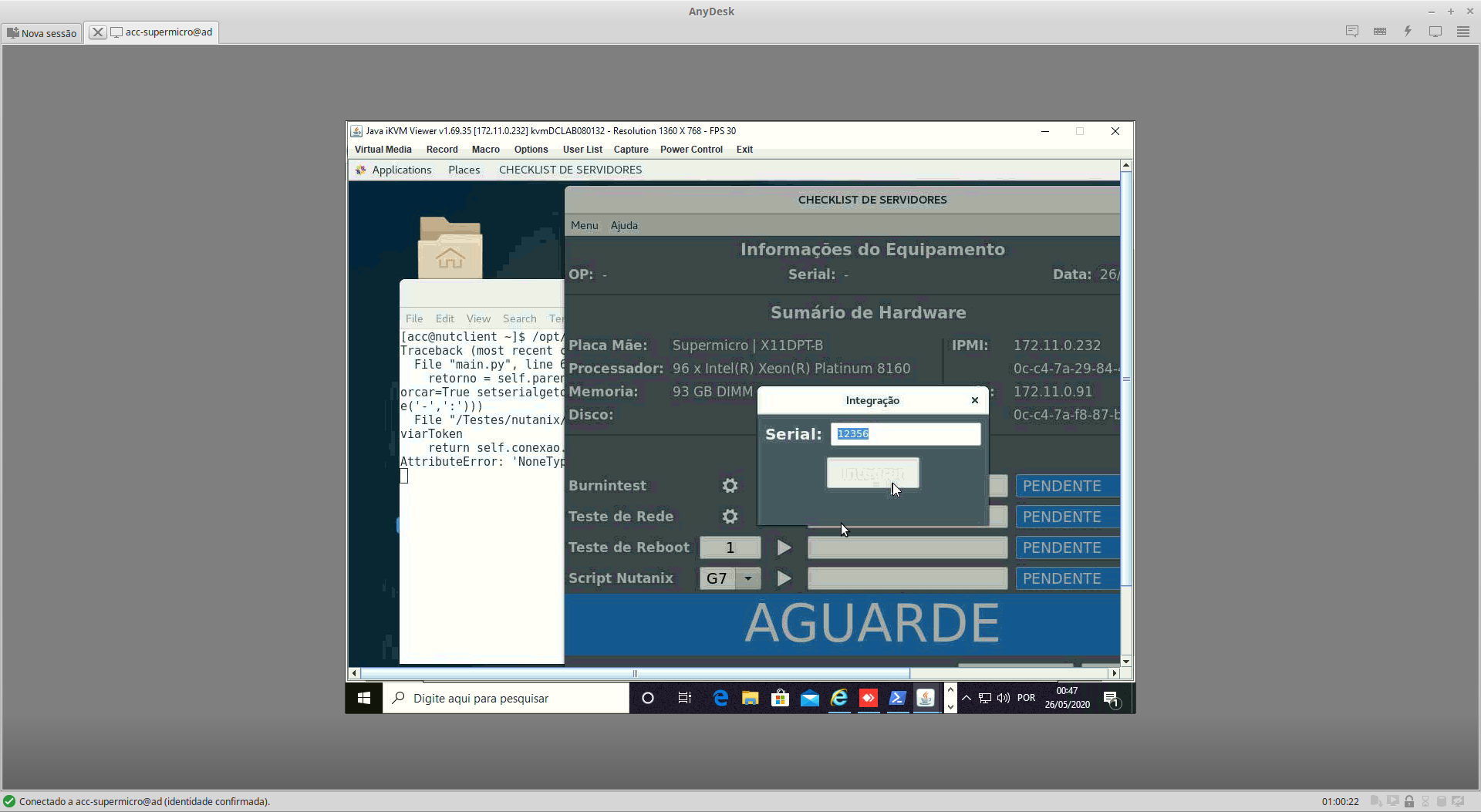Open terminal View menu
1481x812 pixels.
478,318
